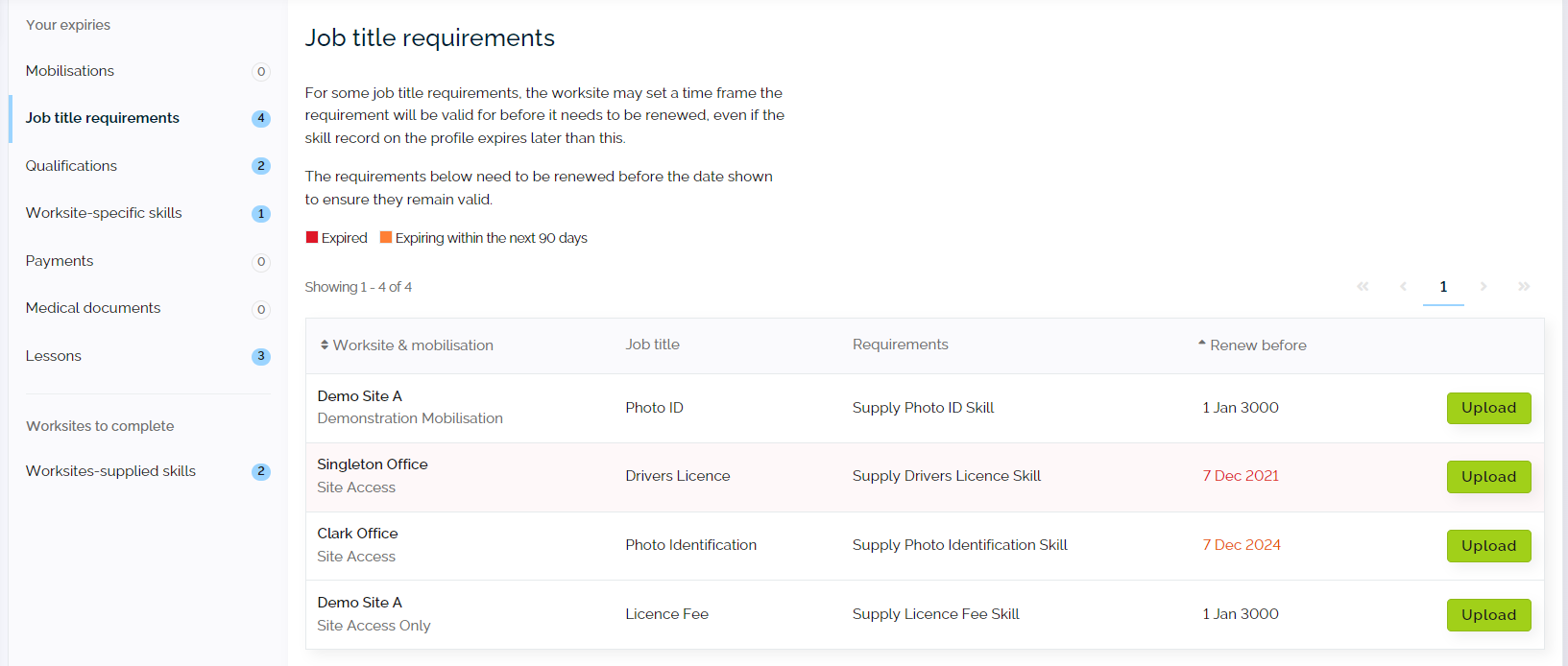Click the red Expired legend square
Screen dimensions: 1568x666
point(312,237)
